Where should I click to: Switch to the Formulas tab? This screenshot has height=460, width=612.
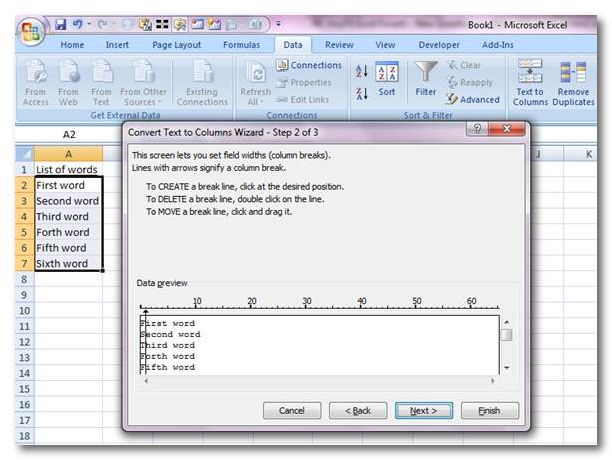click(x=241, y=45)
